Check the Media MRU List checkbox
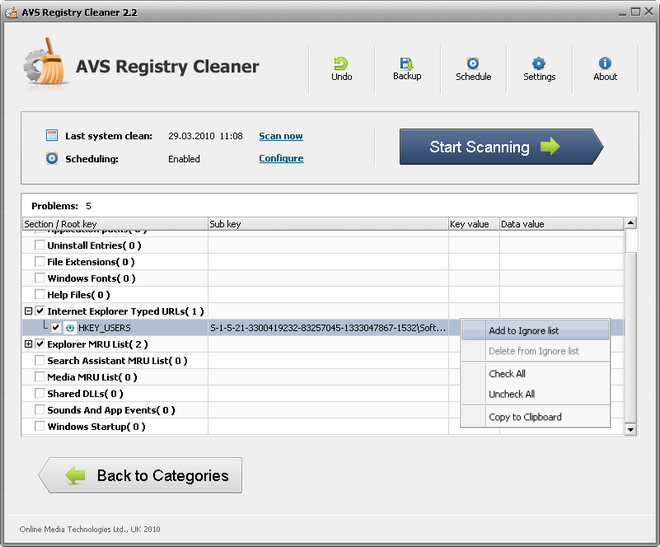 click(x=40, y=377)
